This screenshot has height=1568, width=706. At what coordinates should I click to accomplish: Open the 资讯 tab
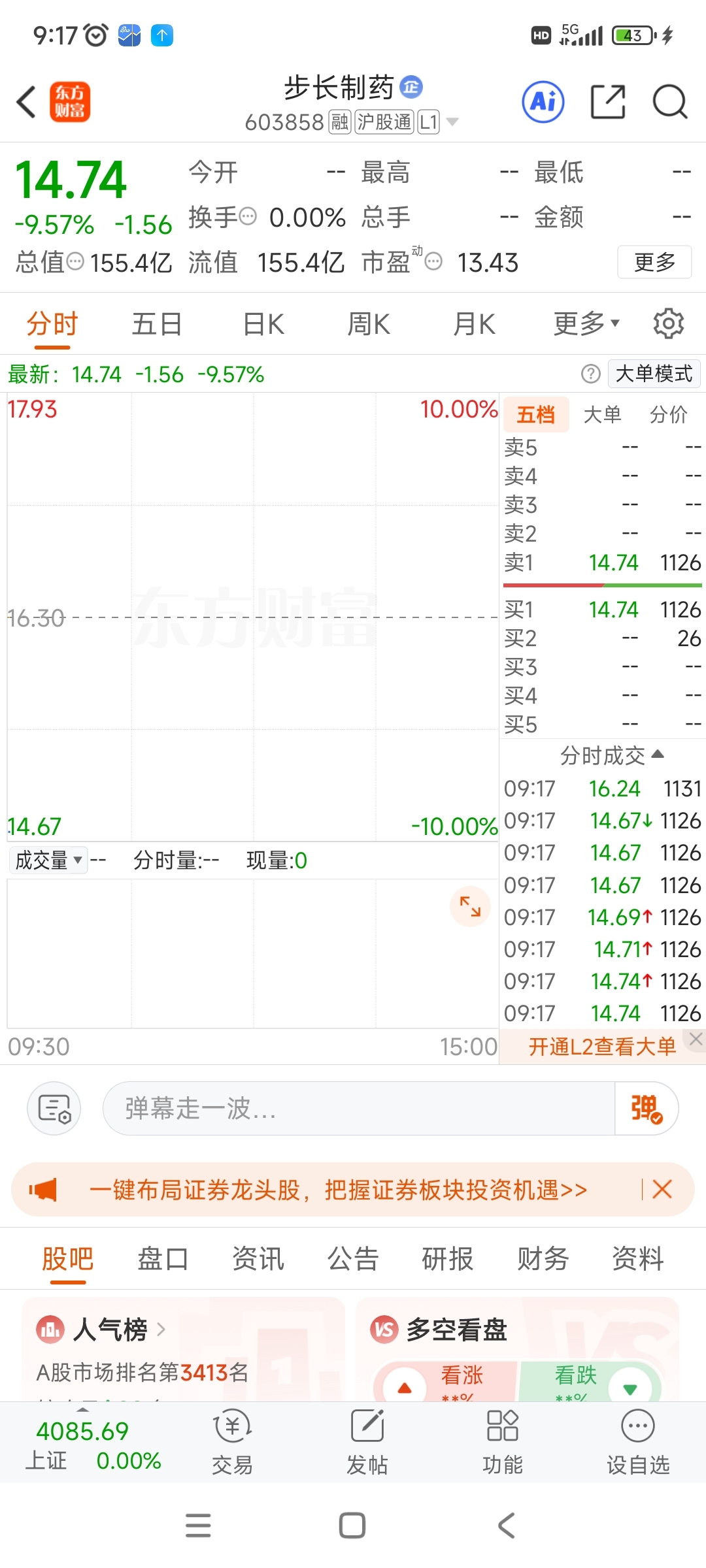coord(258,1258)
